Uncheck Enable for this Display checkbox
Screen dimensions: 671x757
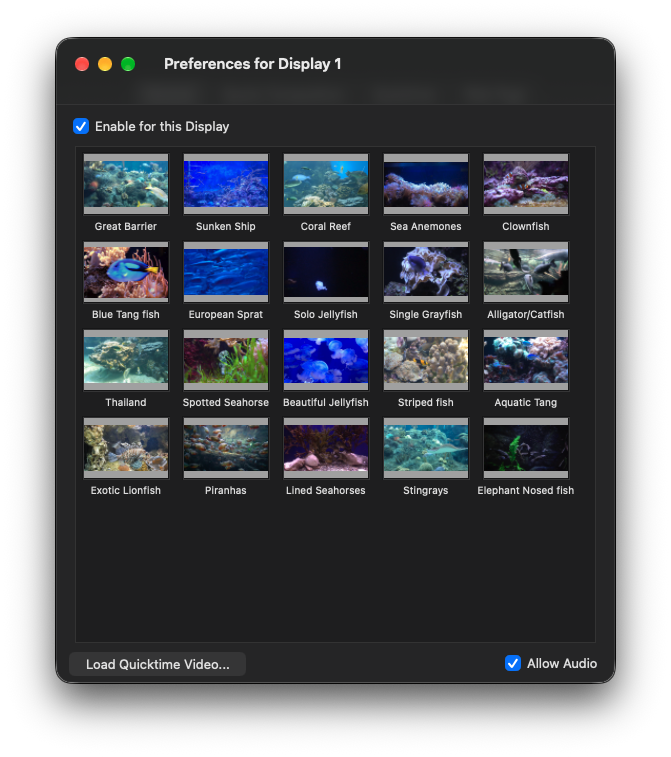(x=81, y=126)
